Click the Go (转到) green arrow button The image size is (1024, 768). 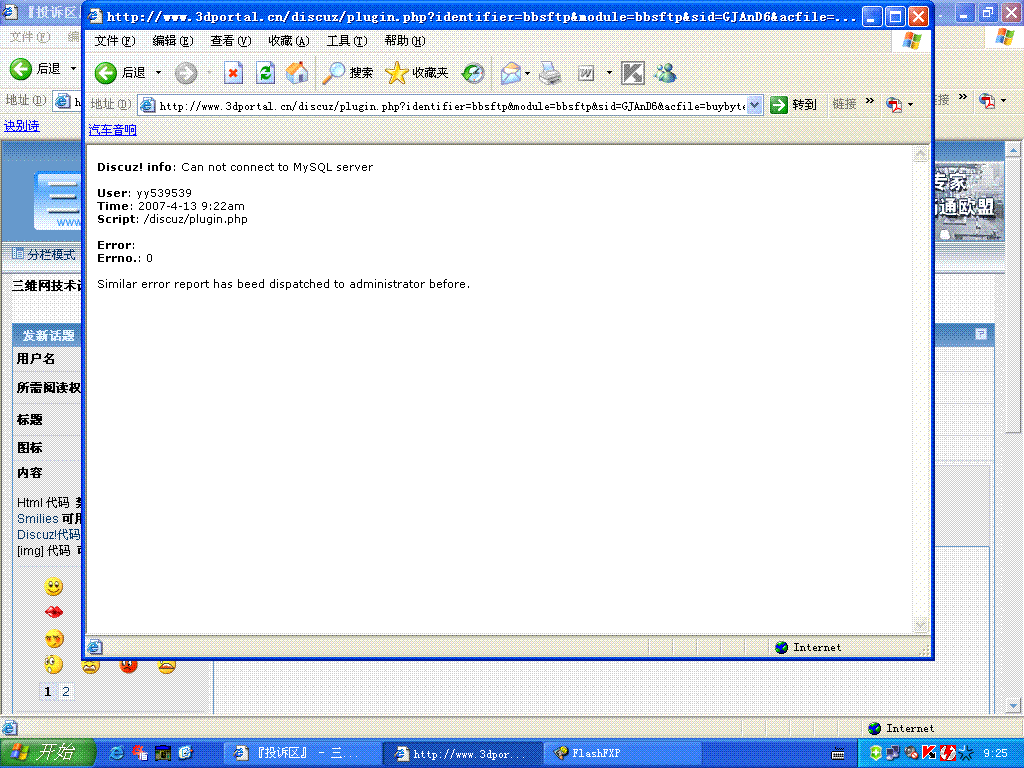click(x=793, y=104)
